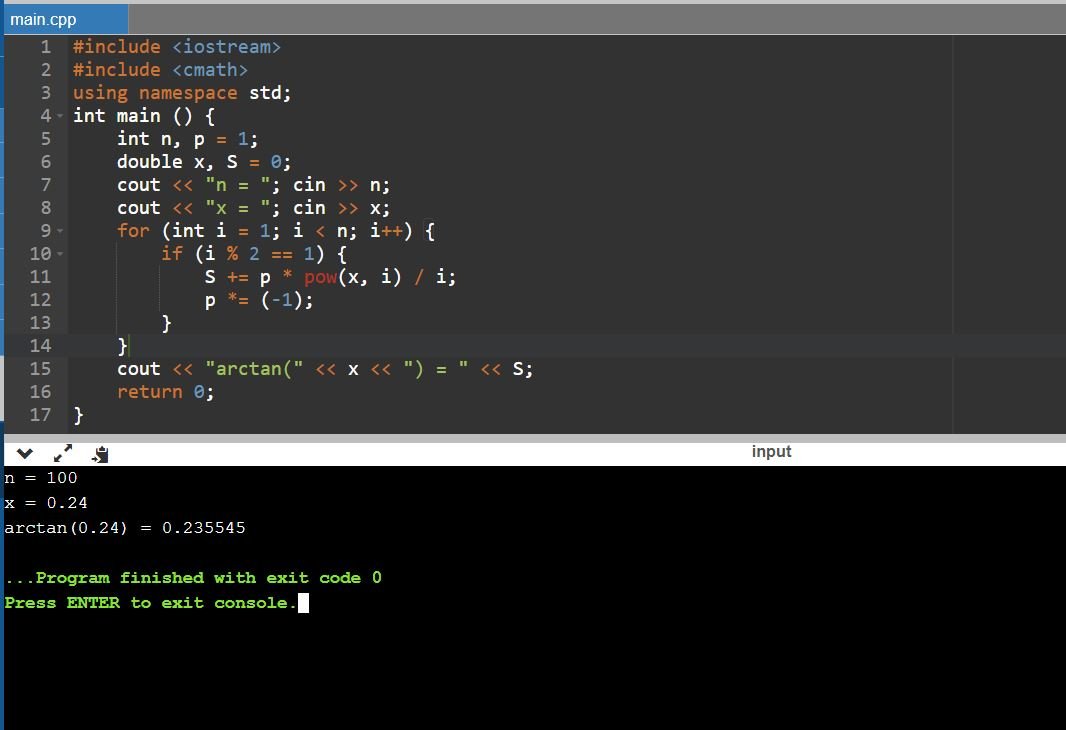Click 'using namespace std;' in editor
Screen dimensions: 1066x730
coord(181,93)
